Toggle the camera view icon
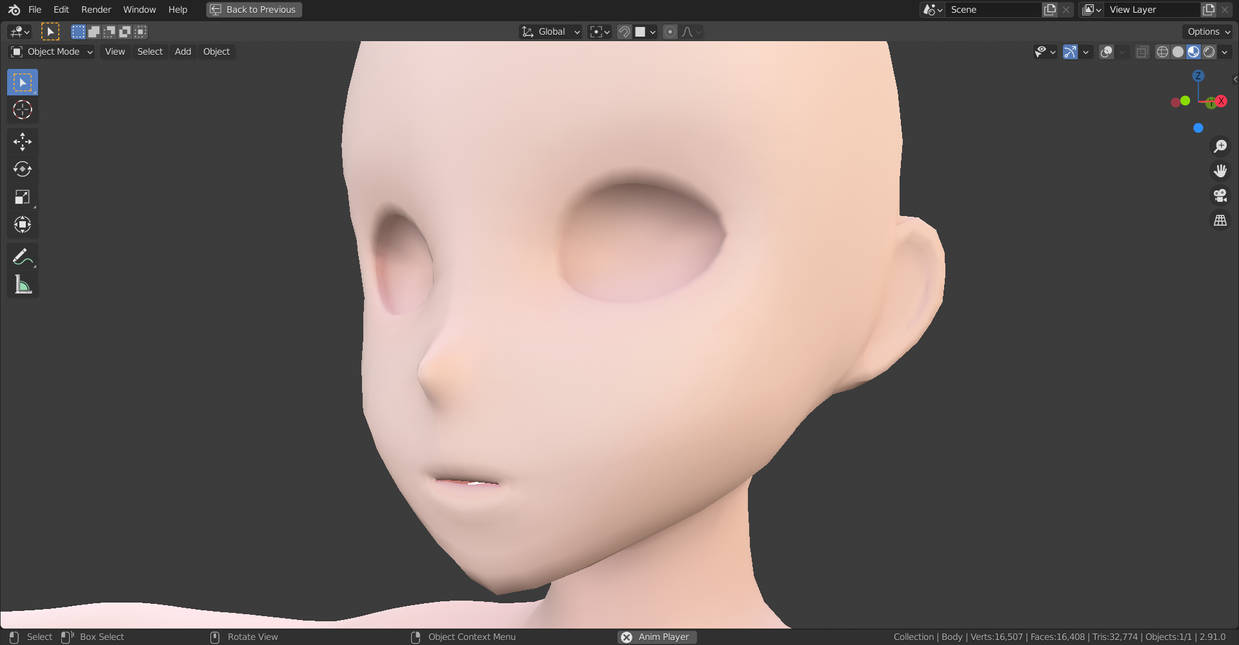Screen dimensions: 1239x645 coord(1220,196)
